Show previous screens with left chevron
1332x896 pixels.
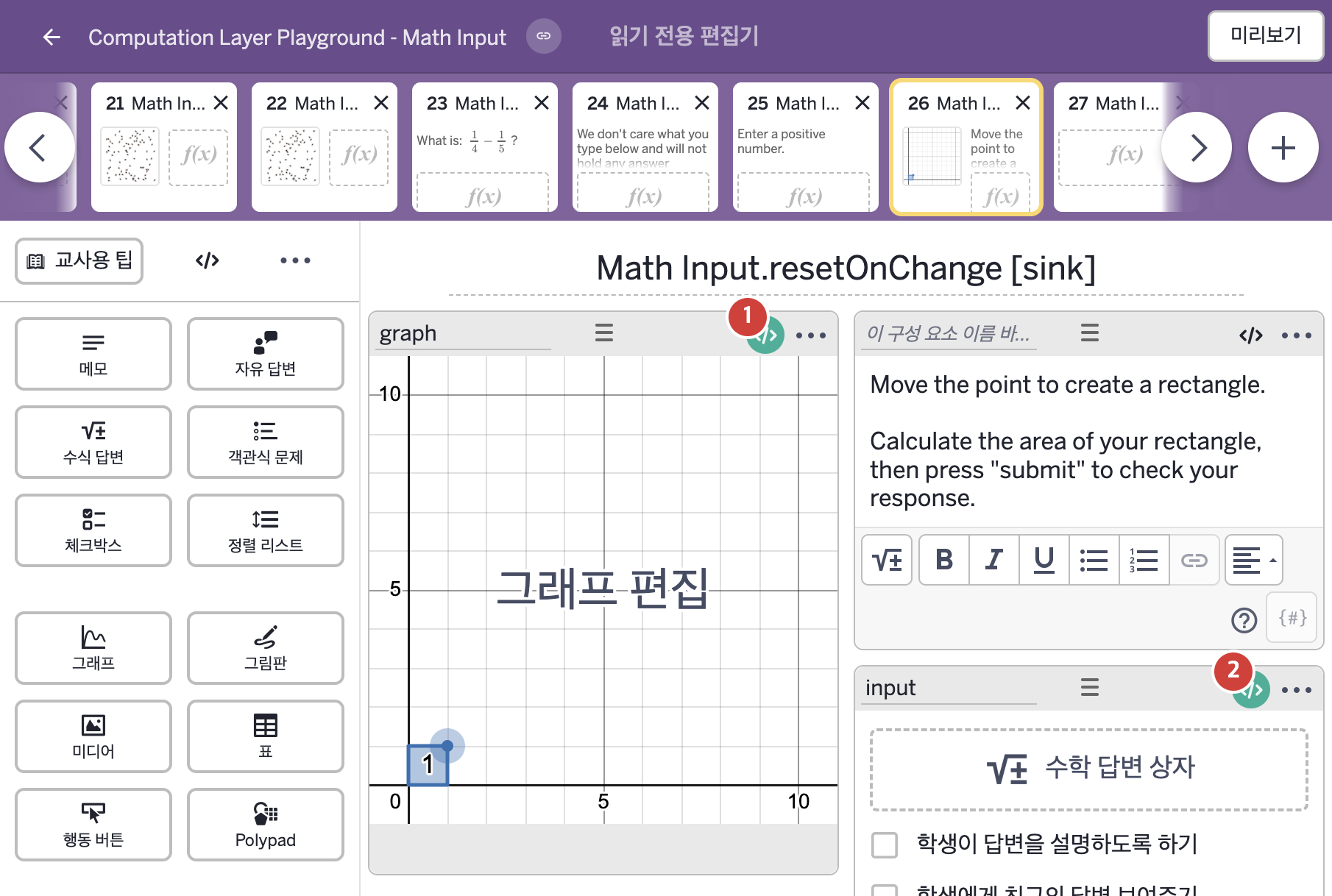pos(39,147)
